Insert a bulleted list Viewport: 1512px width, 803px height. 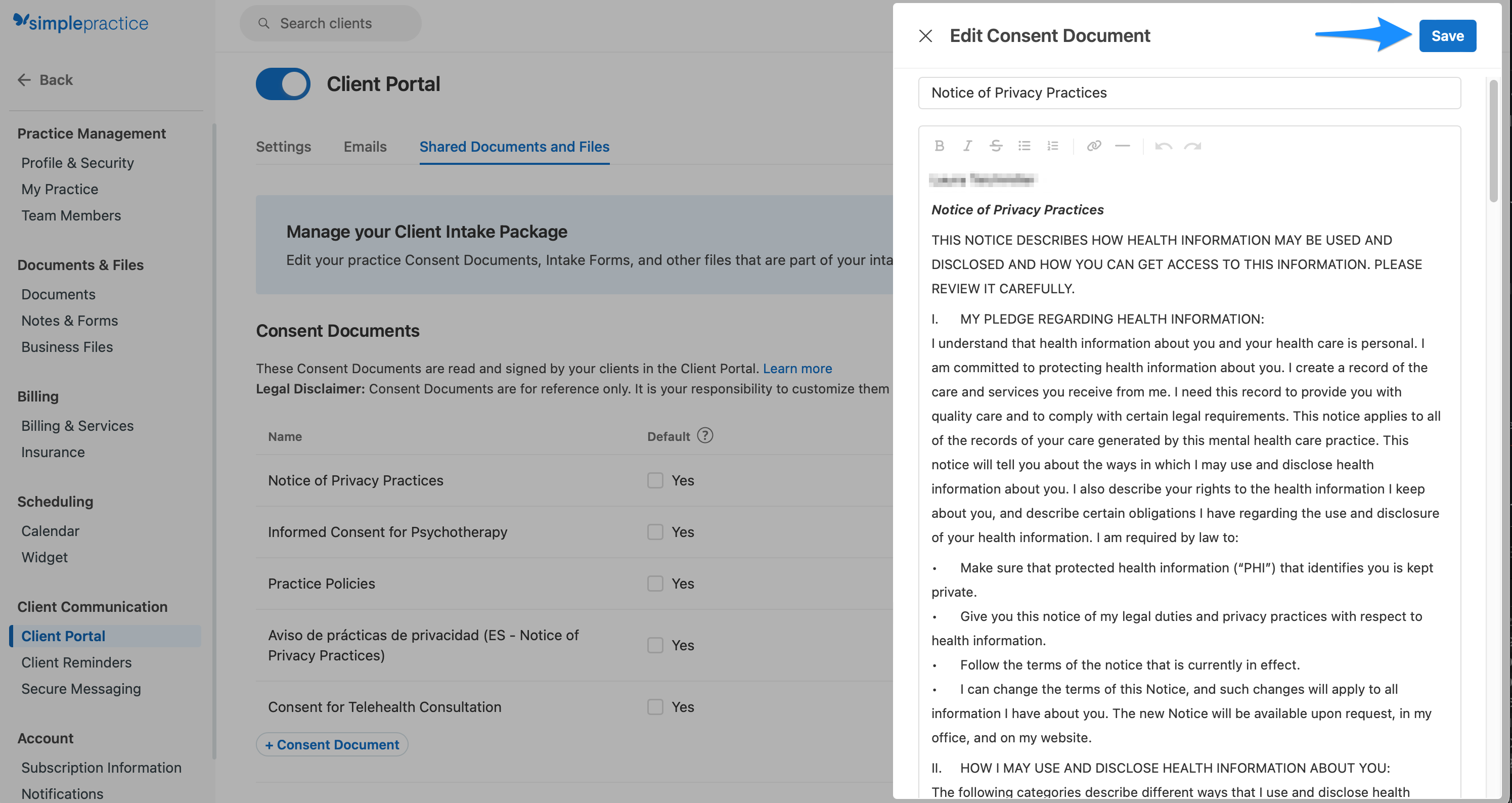[x=1024, y=146]
